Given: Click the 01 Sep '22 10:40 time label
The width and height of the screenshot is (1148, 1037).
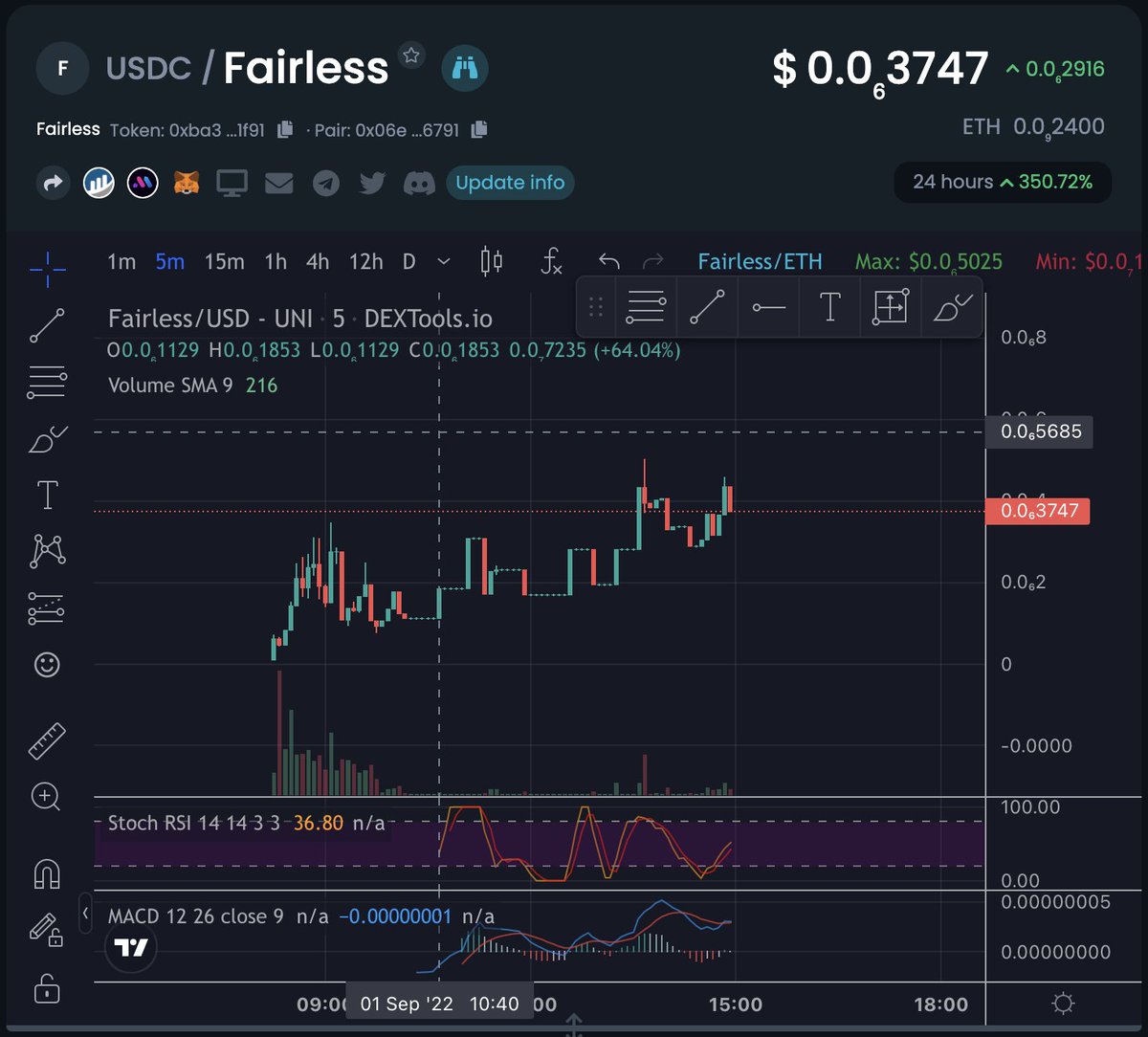Looking at the screenshot, I should 440,1004.
